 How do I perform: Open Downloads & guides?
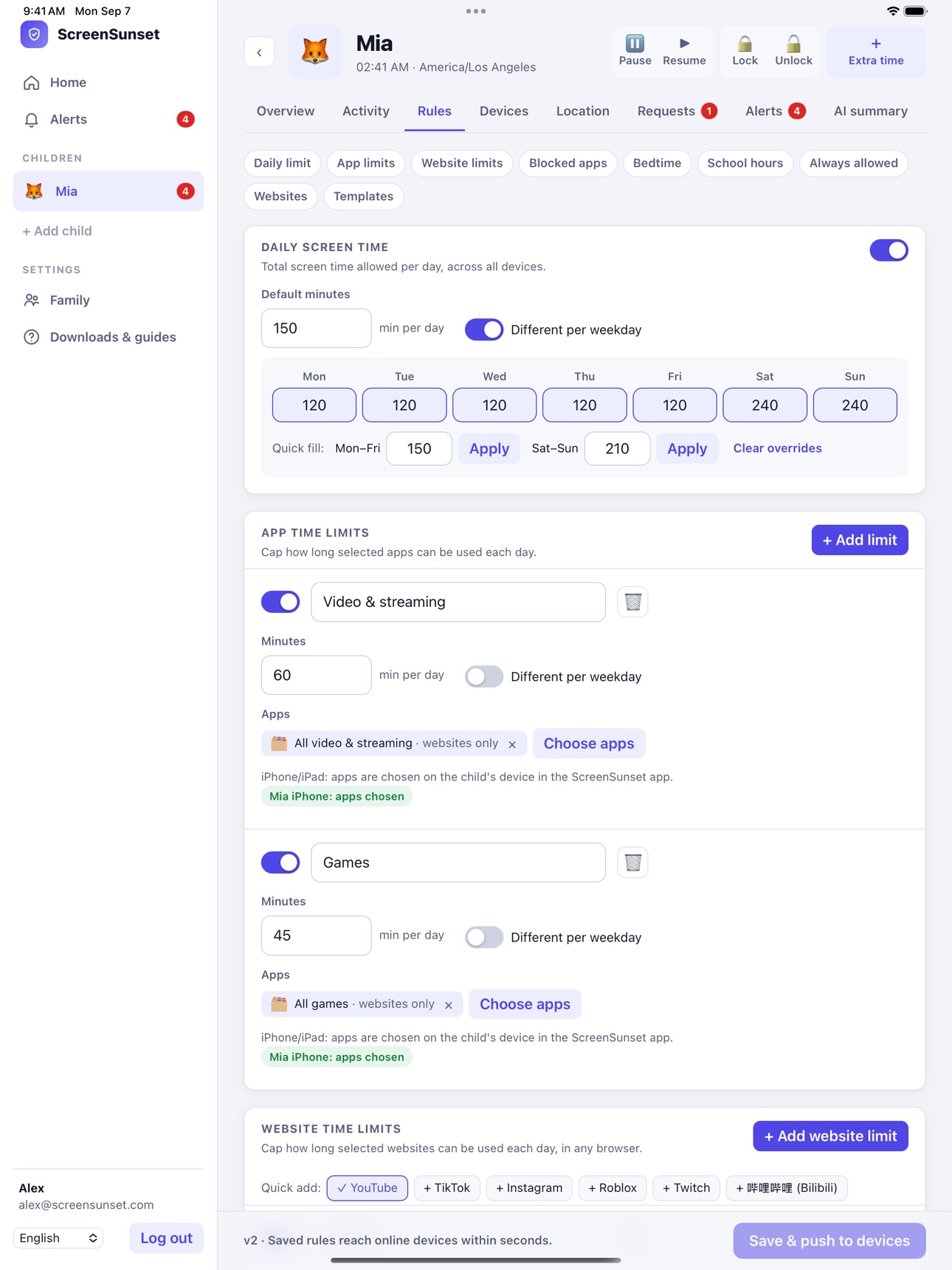(x=108, y=337)
